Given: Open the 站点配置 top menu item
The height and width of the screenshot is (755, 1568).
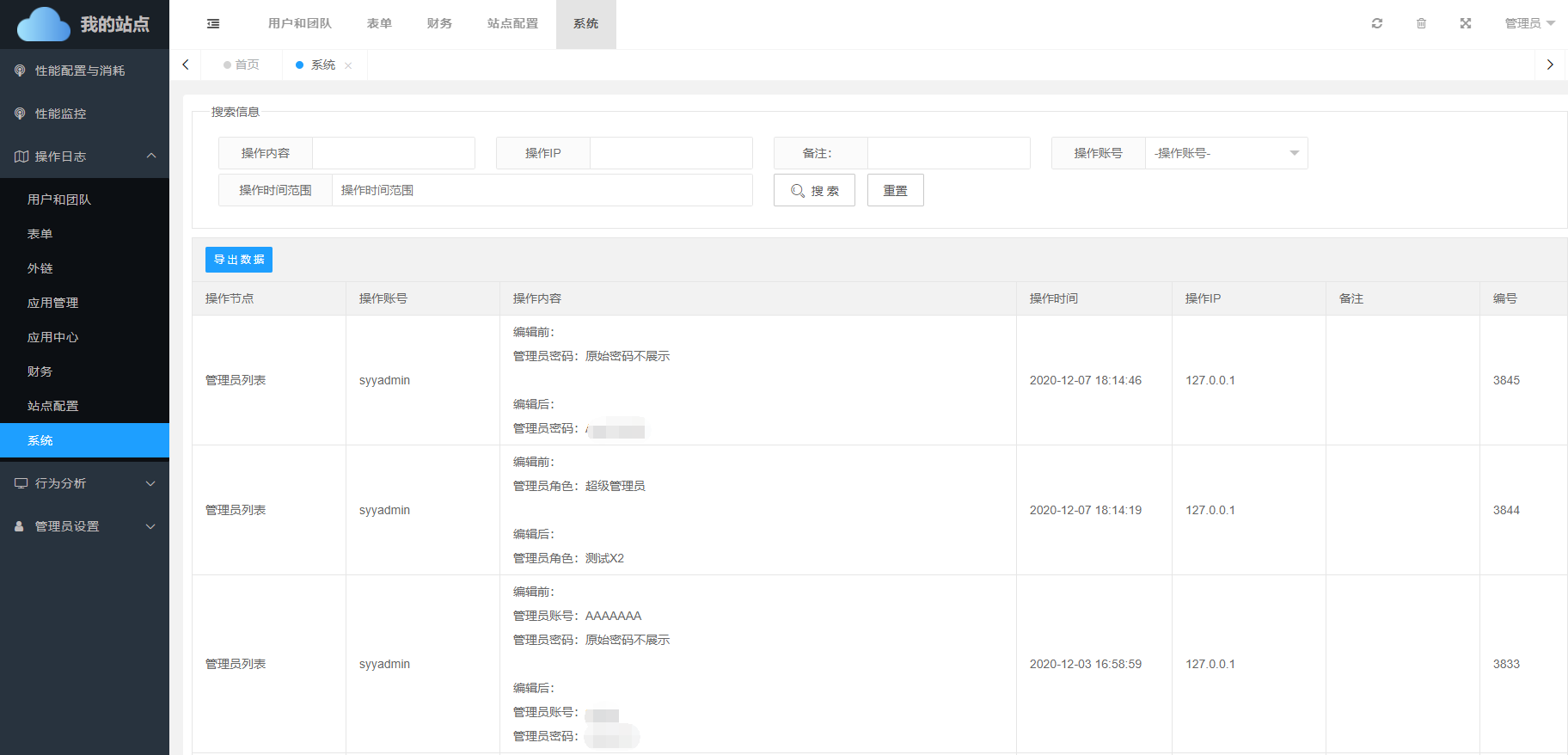Looking at the screenshot, I should 512,23.
